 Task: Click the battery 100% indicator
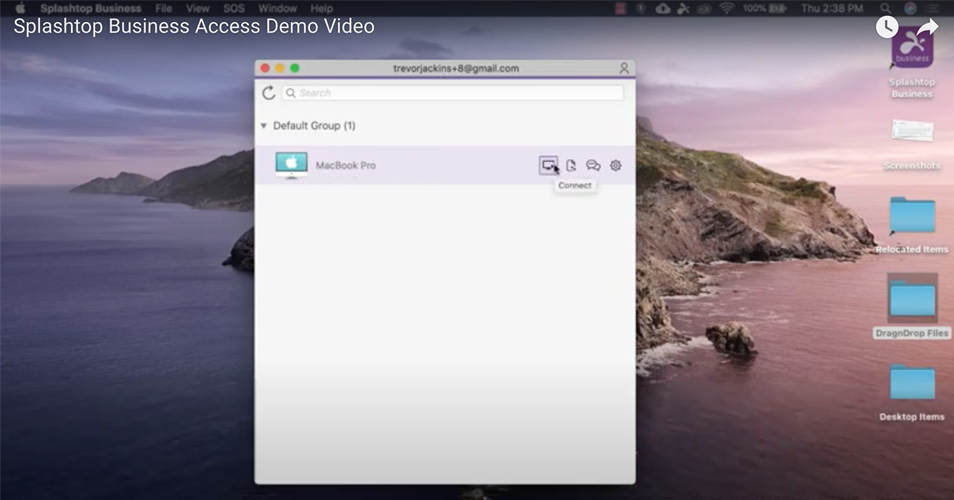[764, 8]
